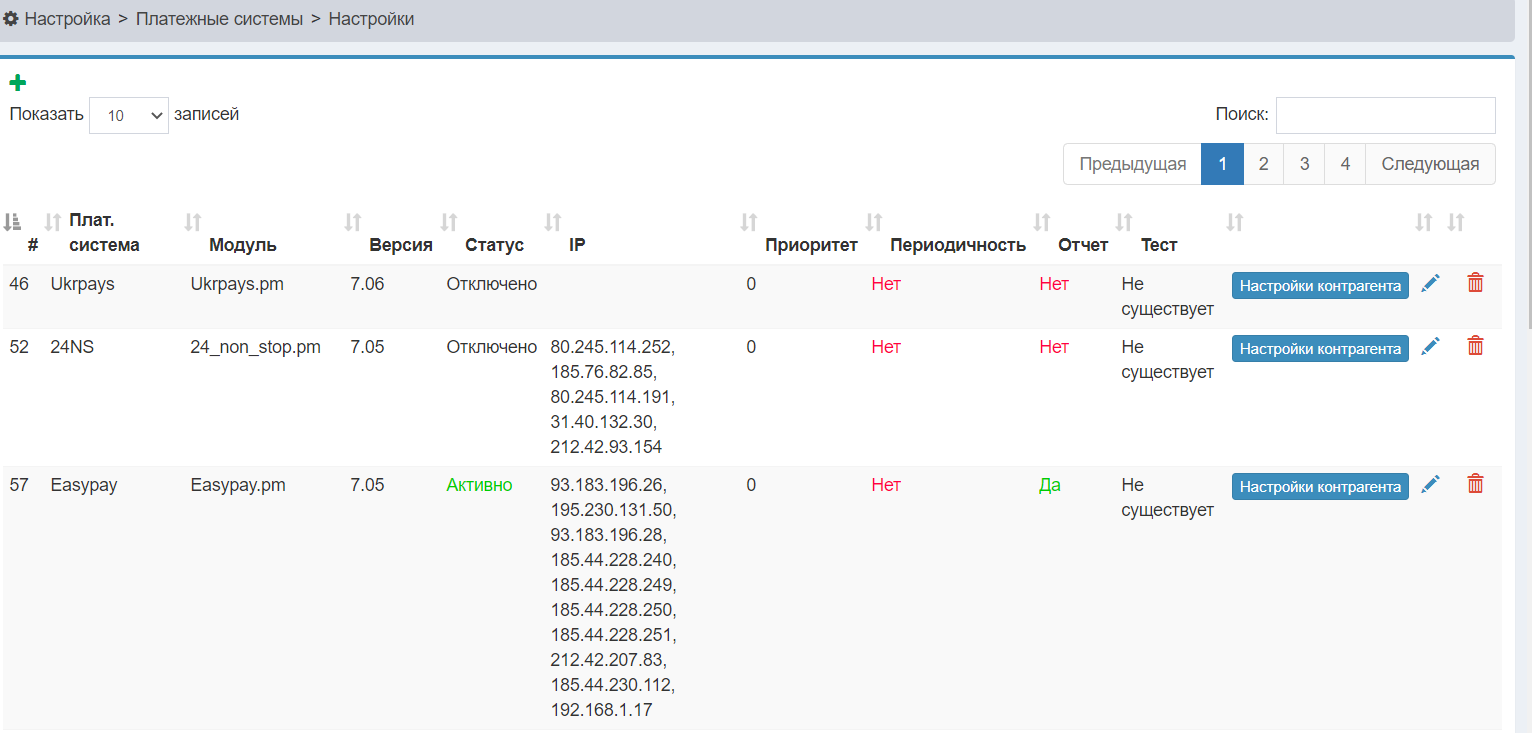Edit Easypay entry using pencil icon

tap(1431, 484)
